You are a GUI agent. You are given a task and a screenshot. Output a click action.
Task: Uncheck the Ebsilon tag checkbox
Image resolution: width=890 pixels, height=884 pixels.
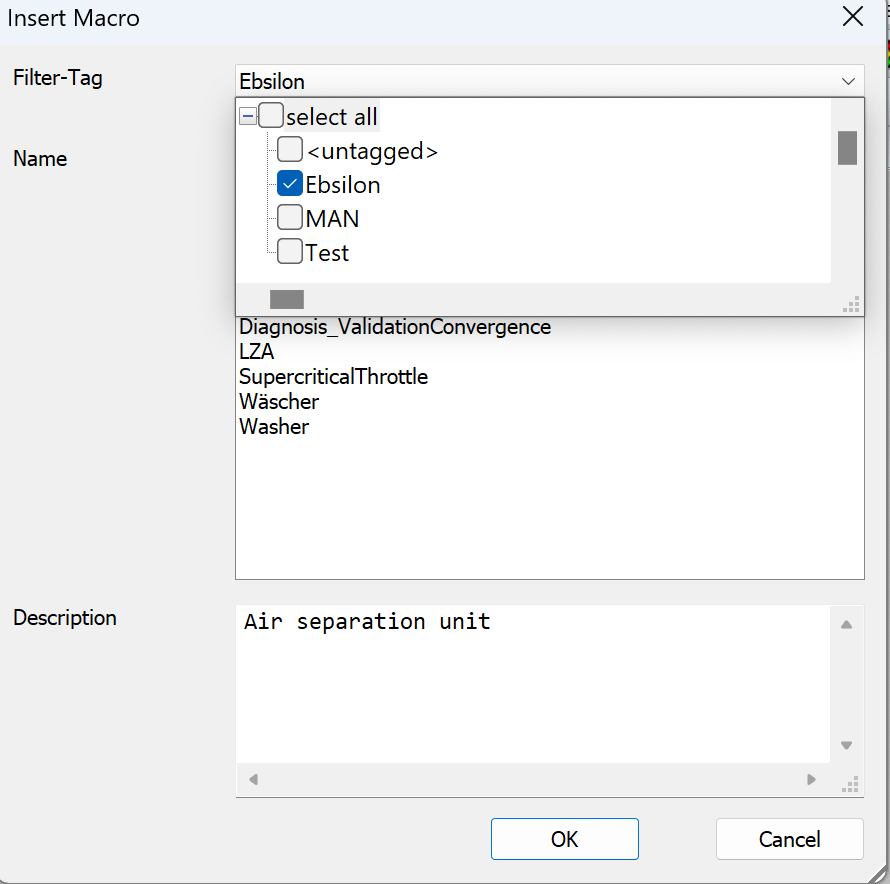pyautogui.click(x=289, y=183)
